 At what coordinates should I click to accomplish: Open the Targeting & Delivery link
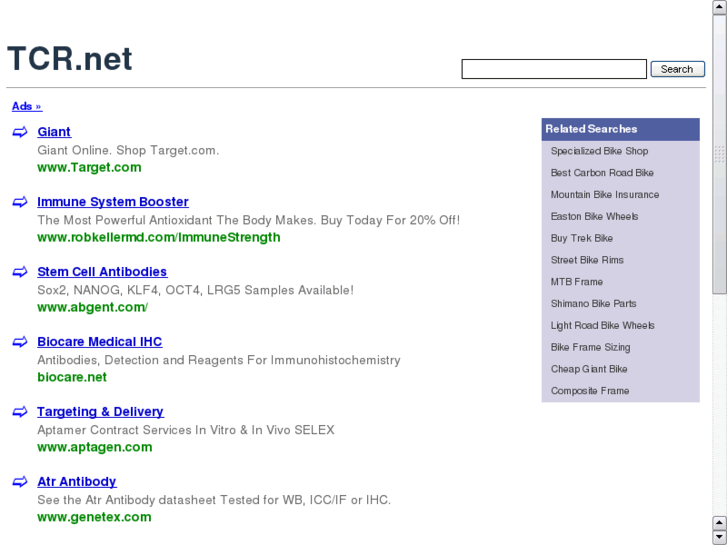coord(100,411)
